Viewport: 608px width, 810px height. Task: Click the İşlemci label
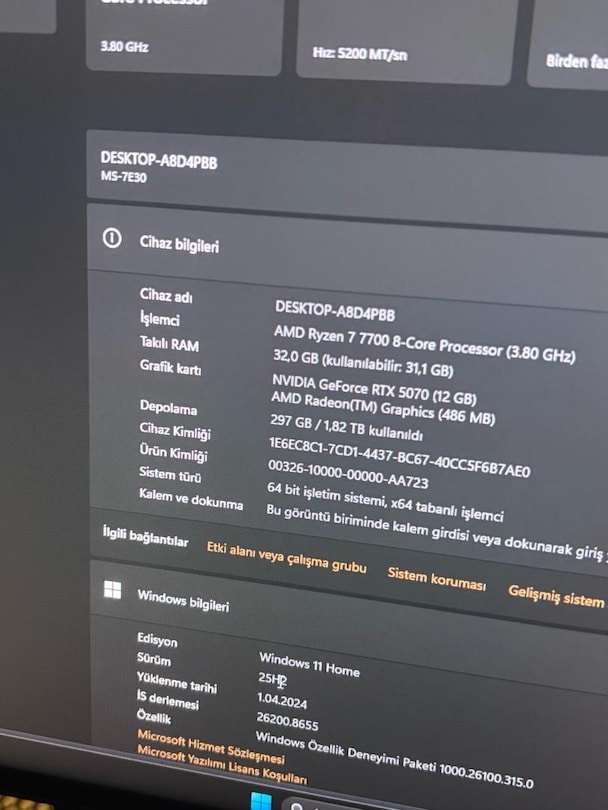[x=159, y=318]
